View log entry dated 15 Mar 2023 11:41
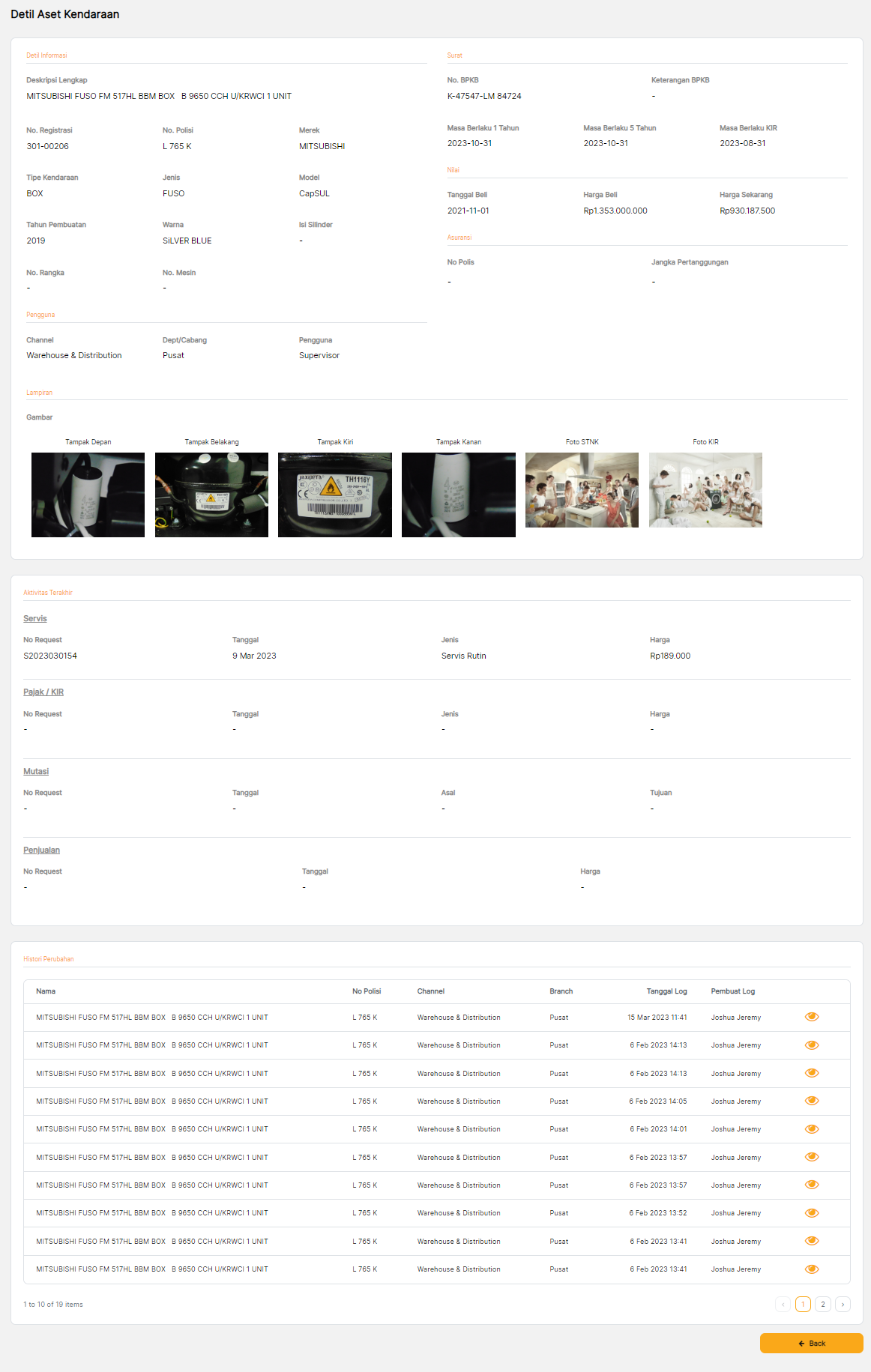This screenshot has height=1372, width=871. click(x=811, y=1017)
